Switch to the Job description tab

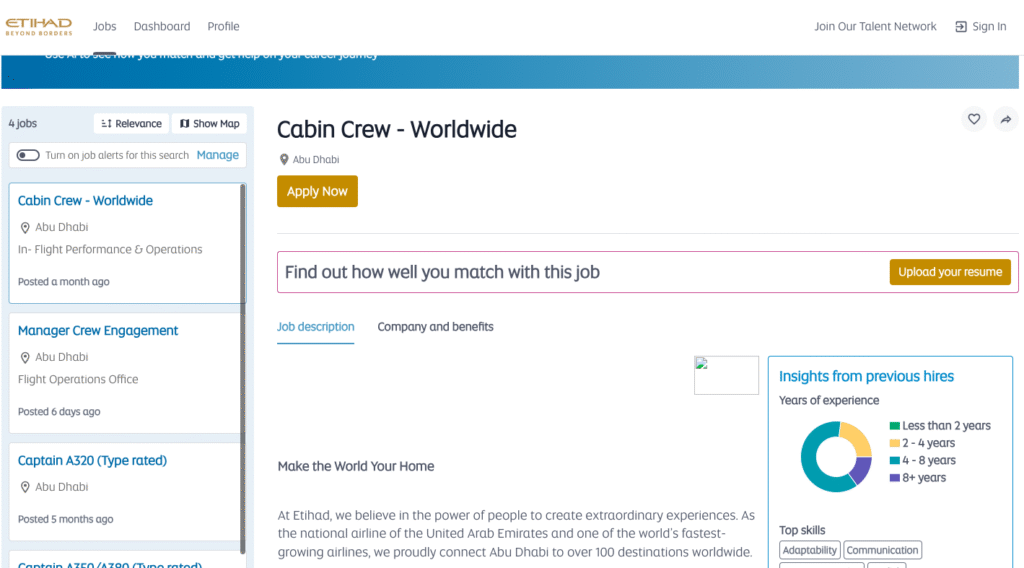pyautogui.click(x=315, y=326)
